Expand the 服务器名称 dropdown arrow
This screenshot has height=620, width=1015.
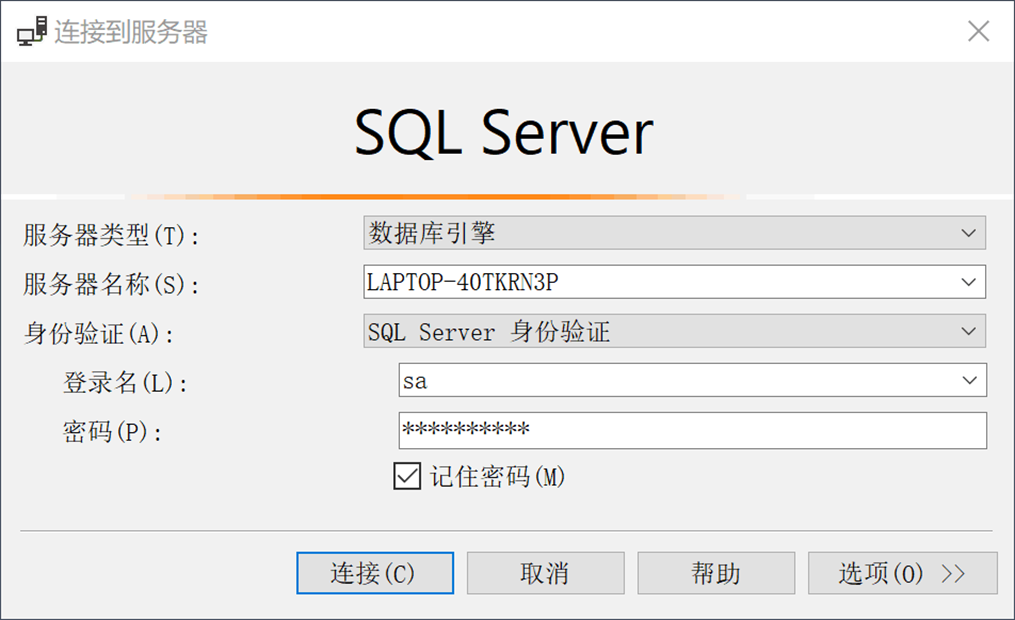968,282
